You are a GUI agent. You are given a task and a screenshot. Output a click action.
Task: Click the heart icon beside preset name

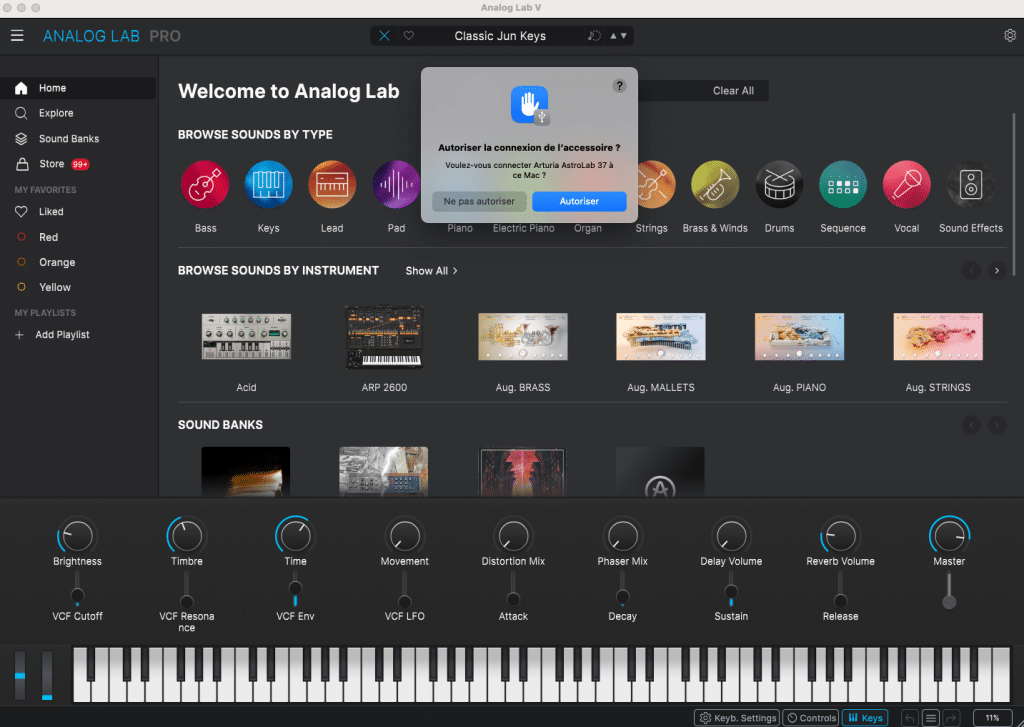tap(409, 36)
